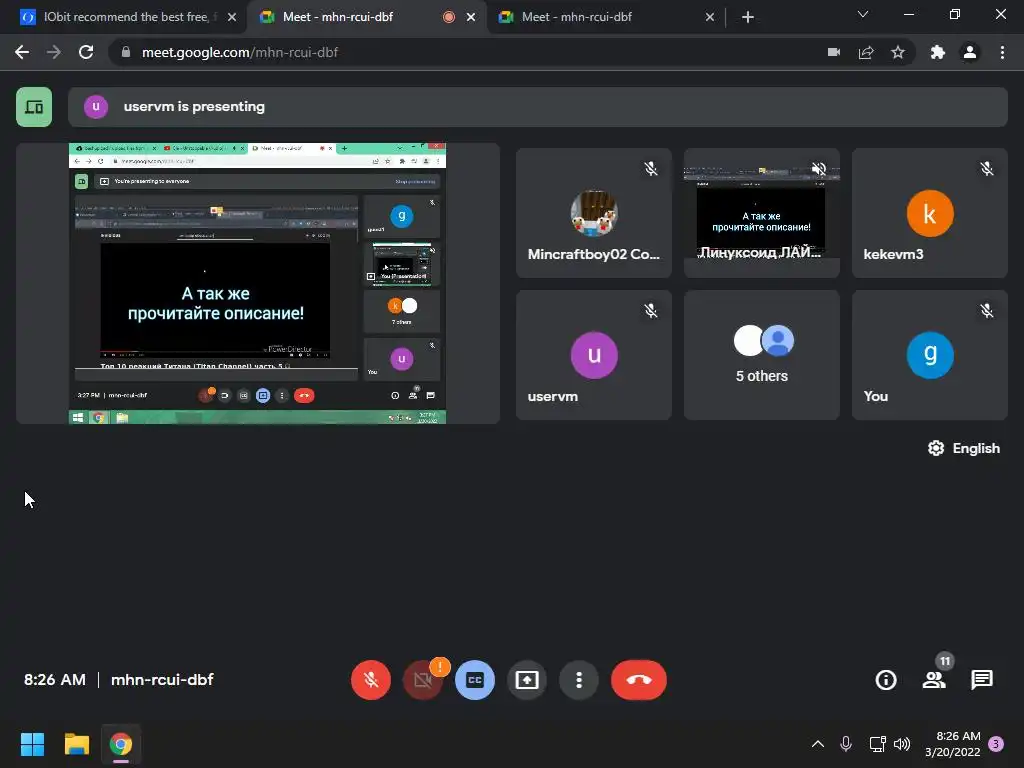Click the address bar with meet.google.com URL

click(511, 52)
